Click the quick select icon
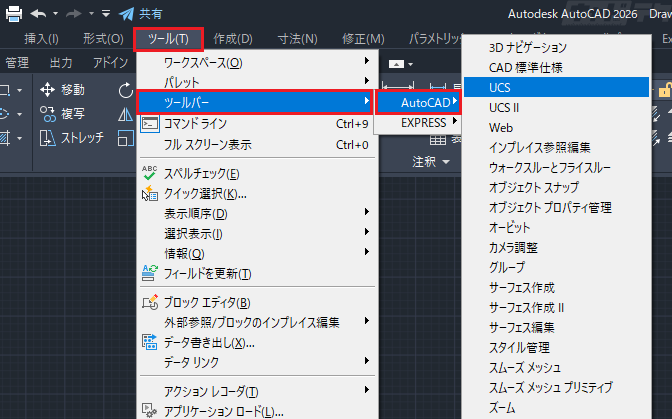Image resolution: width=672 pixels, height=419 pixels. tap(150, 194)
